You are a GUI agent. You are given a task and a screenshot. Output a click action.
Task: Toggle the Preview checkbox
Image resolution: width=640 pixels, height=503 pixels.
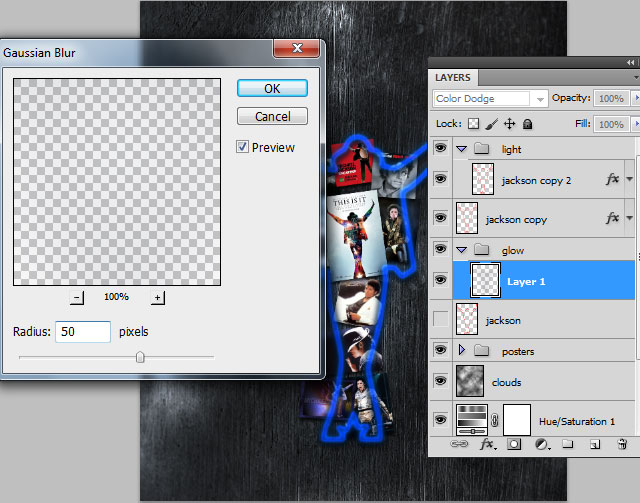242,147
